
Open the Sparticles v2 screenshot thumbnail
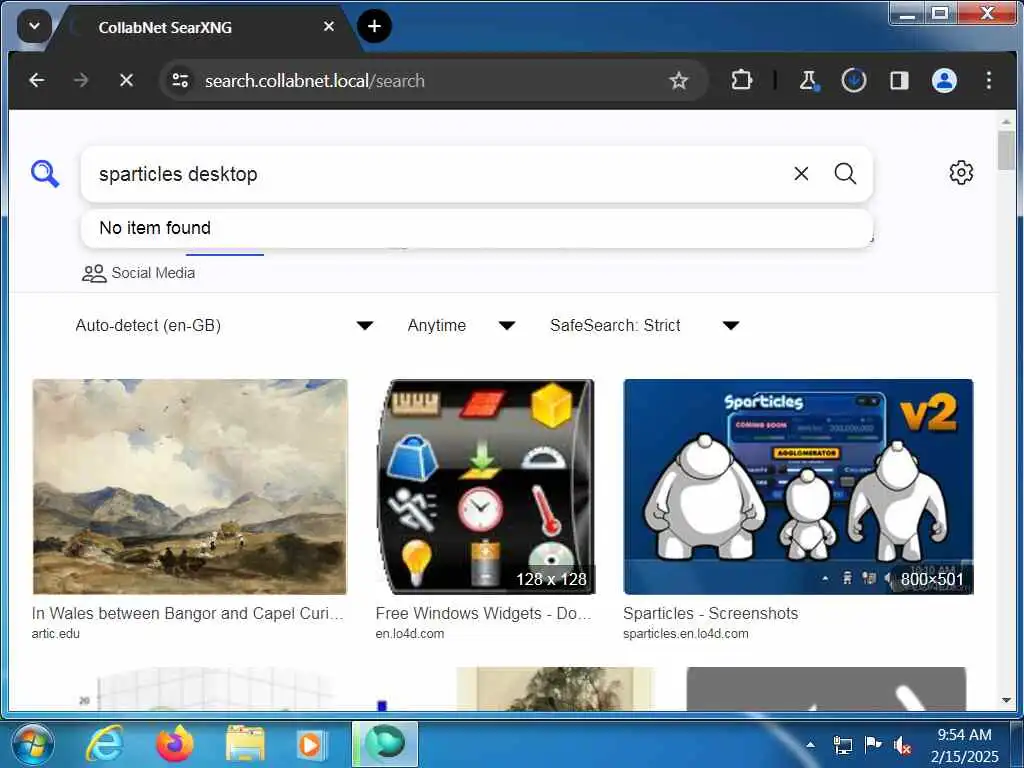pyautogui.click(x=798, y=487)
